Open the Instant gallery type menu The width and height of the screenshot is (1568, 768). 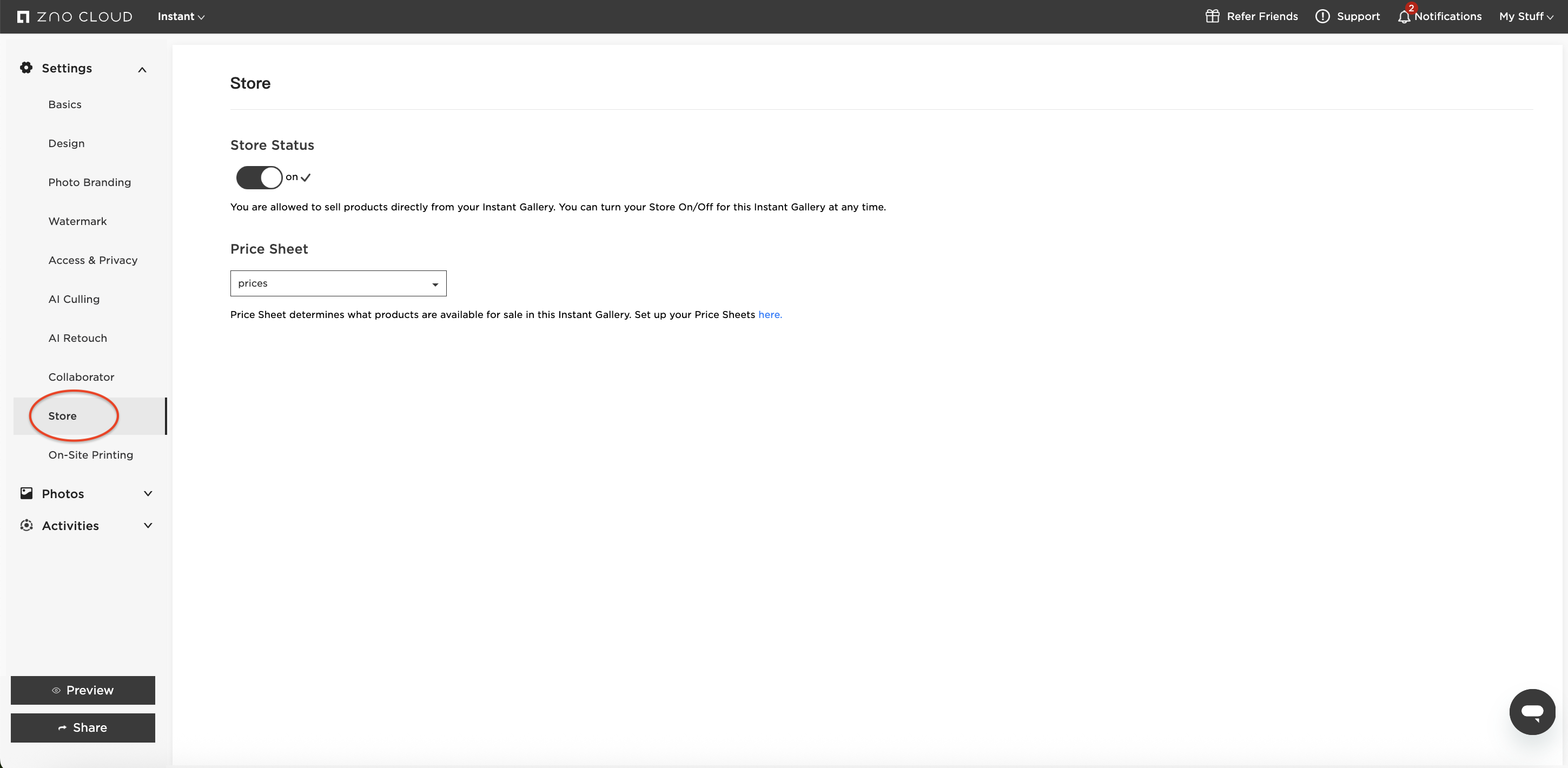point(180,16)
